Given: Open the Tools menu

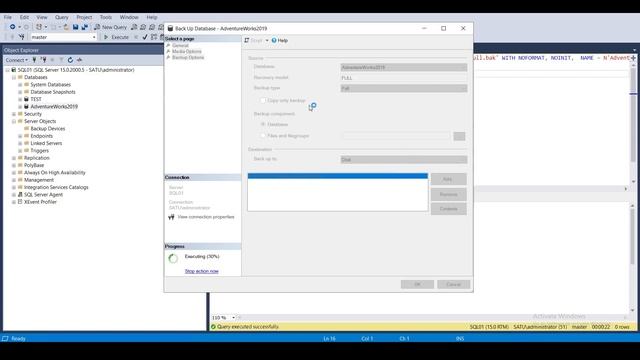Looking at the screenshot, I should (x=106, y=17).
